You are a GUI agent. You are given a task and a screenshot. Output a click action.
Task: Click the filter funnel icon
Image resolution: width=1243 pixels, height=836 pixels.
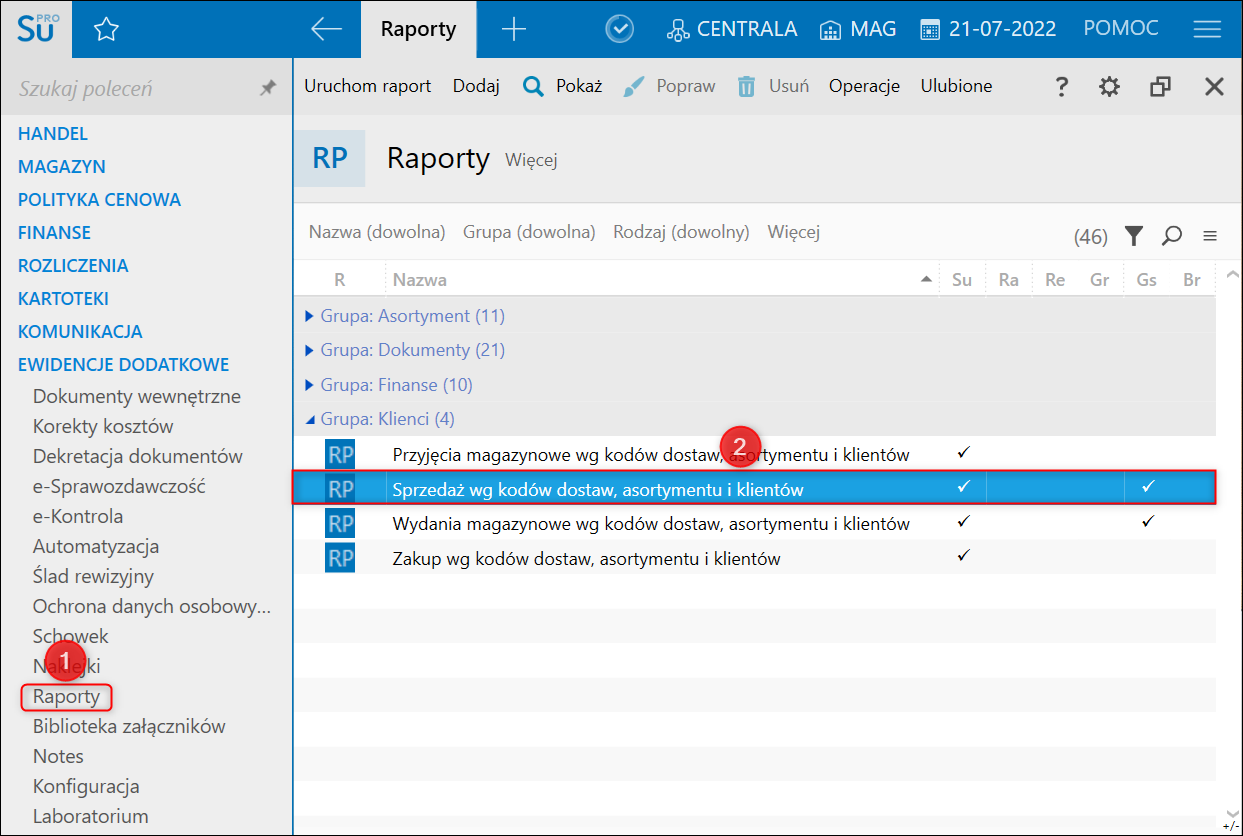[1133, 236]
